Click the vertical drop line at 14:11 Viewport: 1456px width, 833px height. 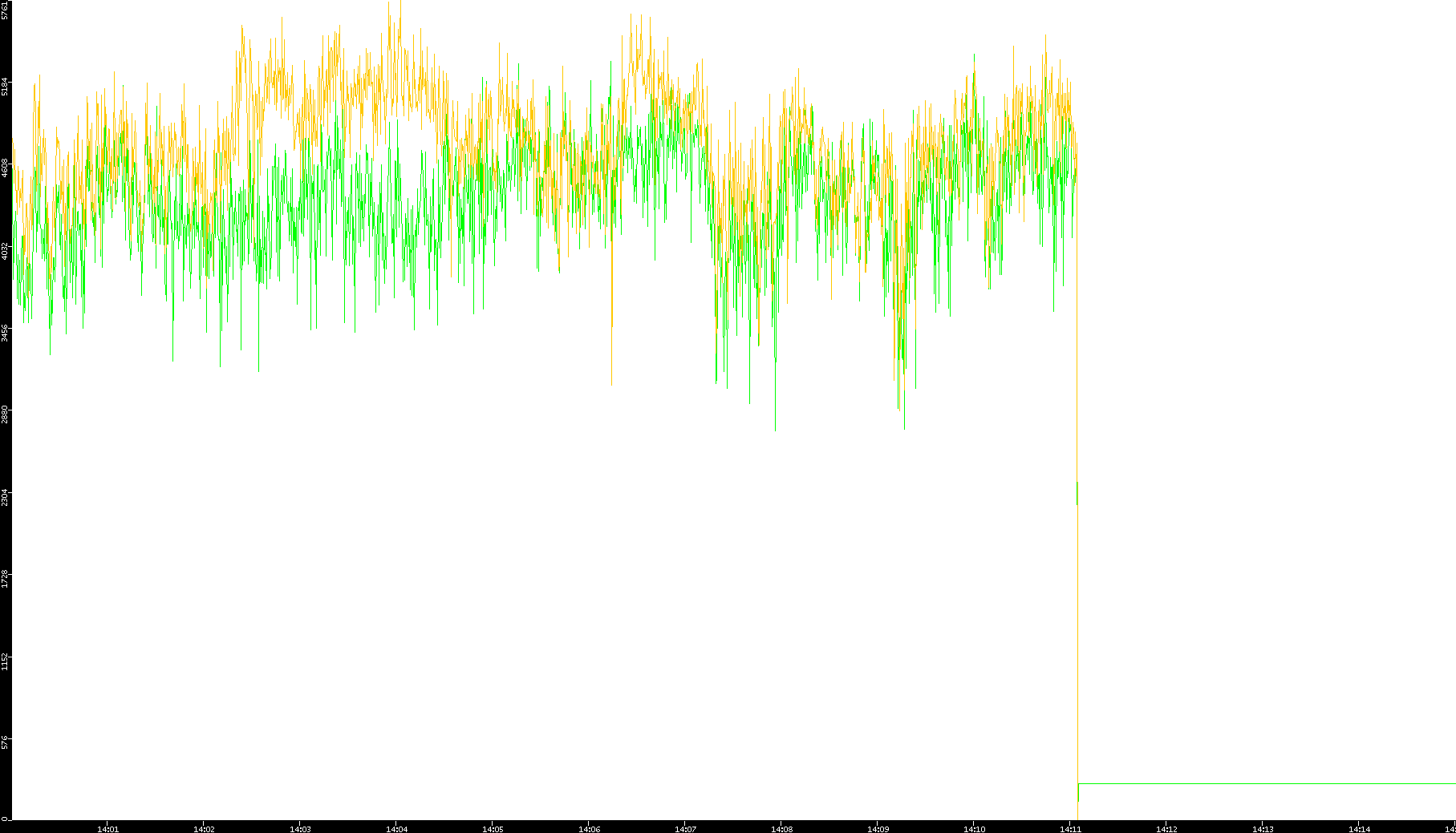[1077, 641]
